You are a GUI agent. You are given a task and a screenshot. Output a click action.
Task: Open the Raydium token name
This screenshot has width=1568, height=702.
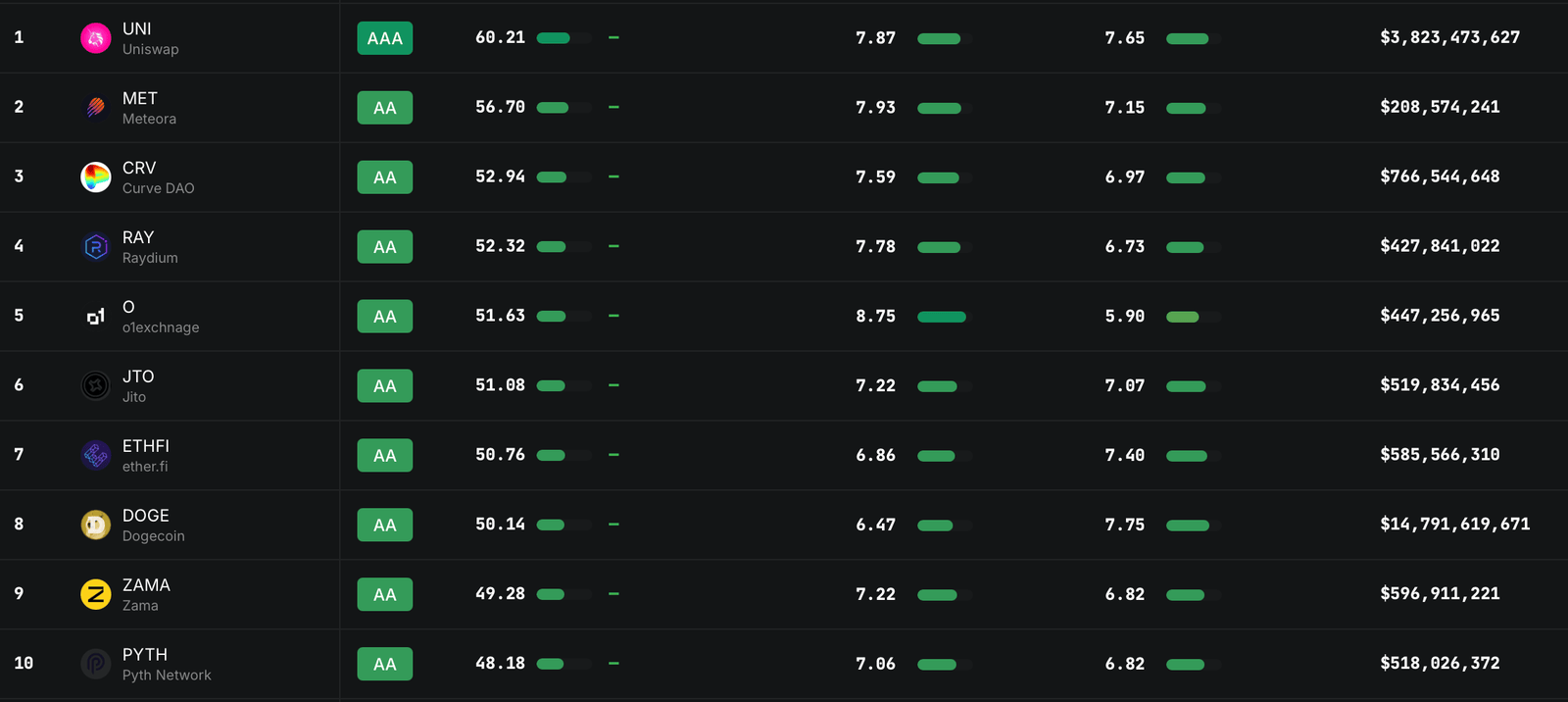coord(150,258)
